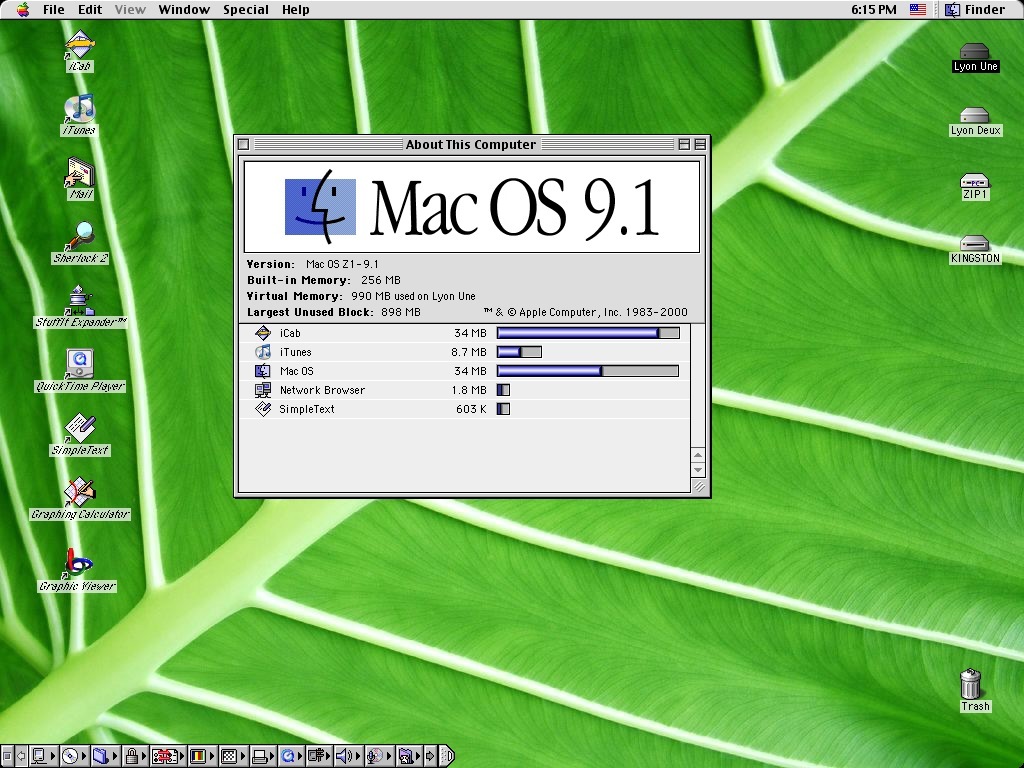This screenshot has height=768, width=1024.
Task: Open the iCab desktop alias
Action: 79,45
